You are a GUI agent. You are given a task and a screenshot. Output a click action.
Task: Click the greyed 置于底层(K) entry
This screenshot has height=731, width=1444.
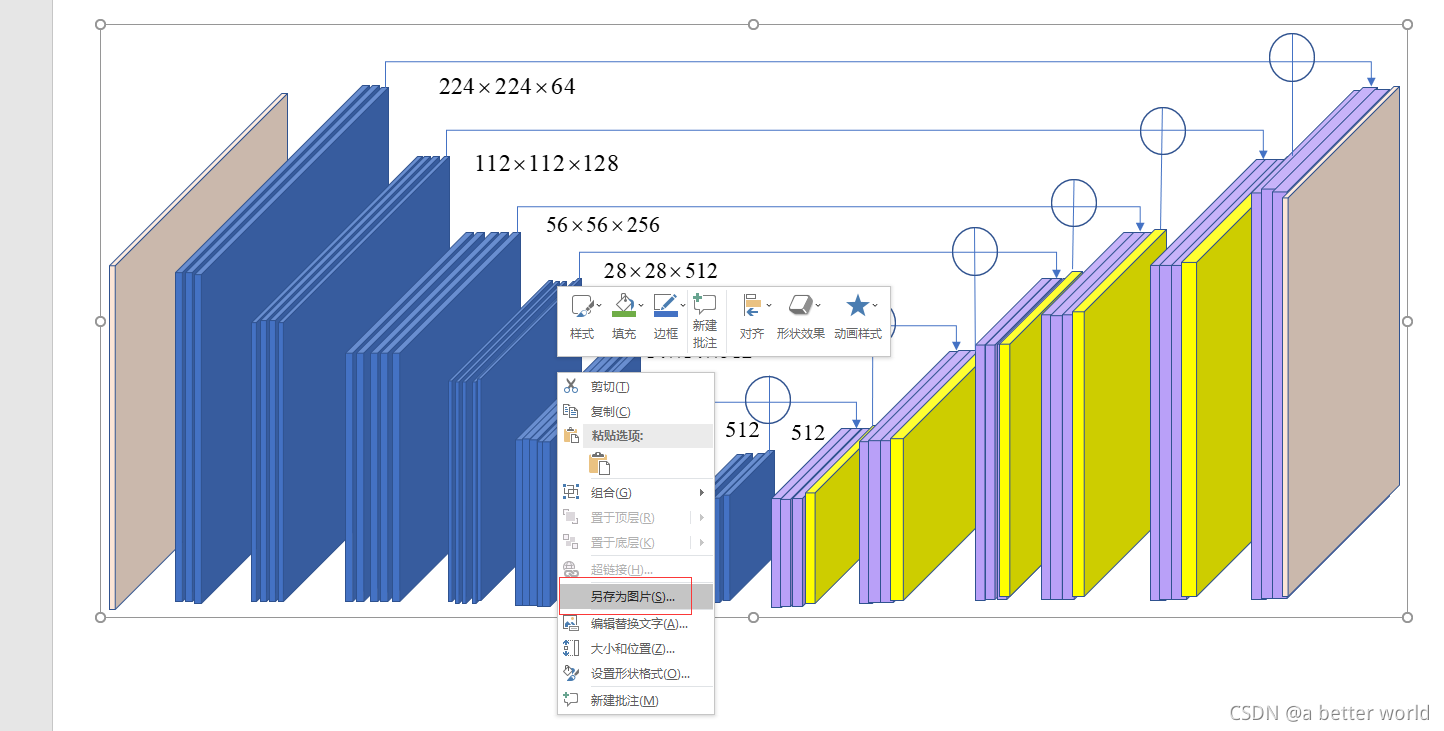(x=635, y=542)
